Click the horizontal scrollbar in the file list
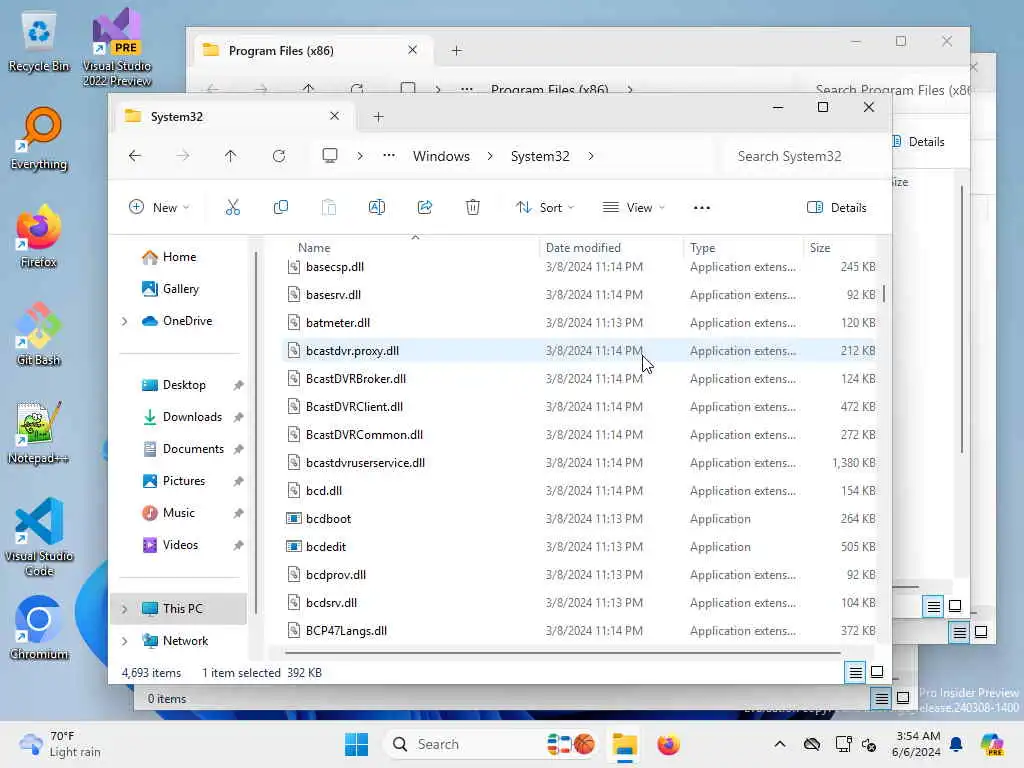 562,652
